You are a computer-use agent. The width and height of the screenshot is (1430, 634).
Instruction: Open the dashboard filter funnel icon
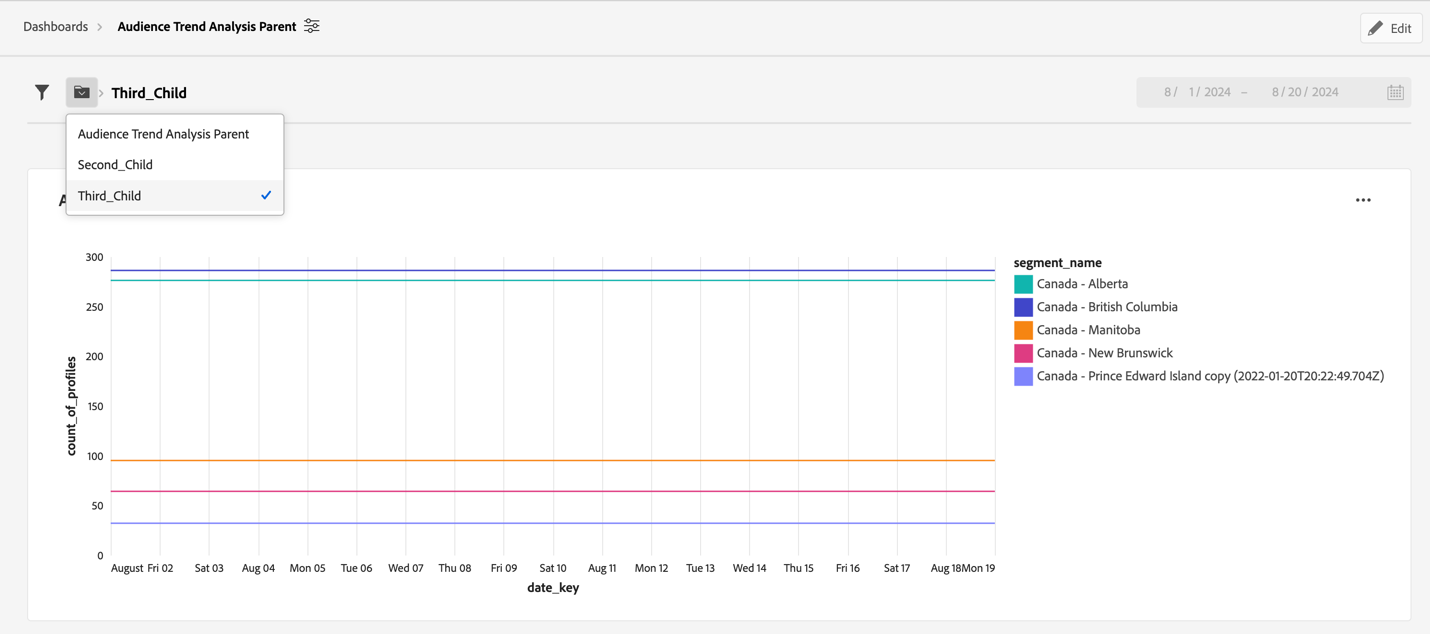coord(41,92)
